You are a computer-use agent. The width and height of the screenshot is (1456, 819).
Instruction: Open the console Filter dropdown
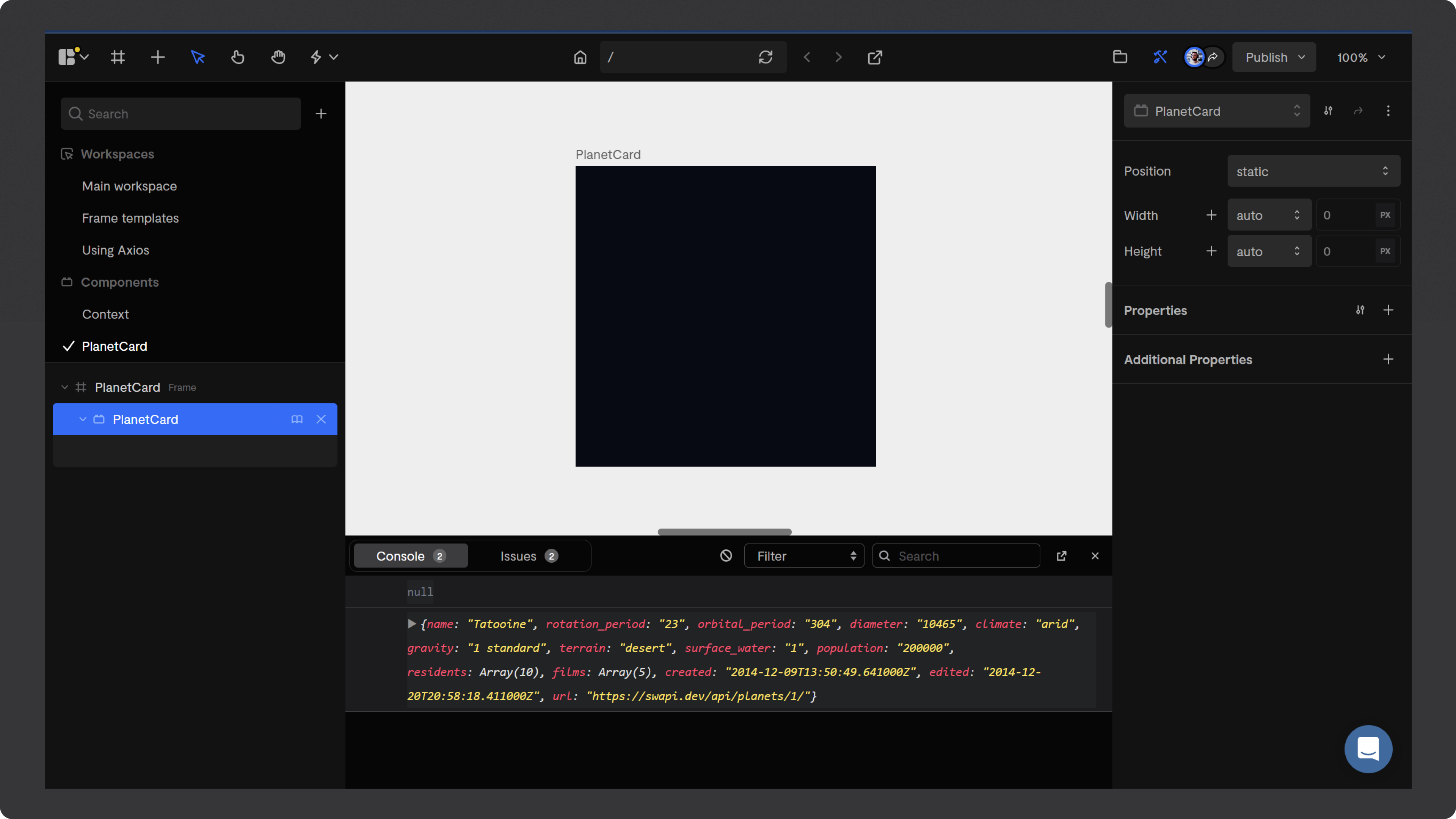(804, 556)
